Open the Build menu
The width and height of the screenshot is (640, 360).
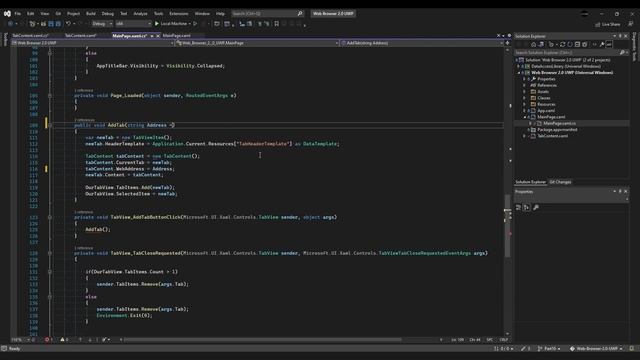click(91, 13)
